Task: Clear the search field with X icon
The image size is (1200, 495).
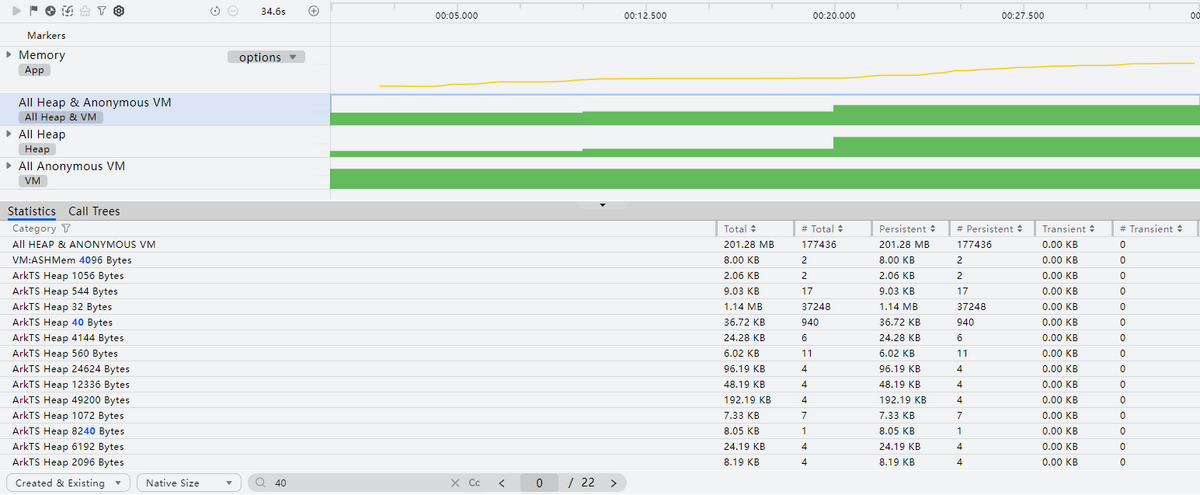Action: point(455,483)
